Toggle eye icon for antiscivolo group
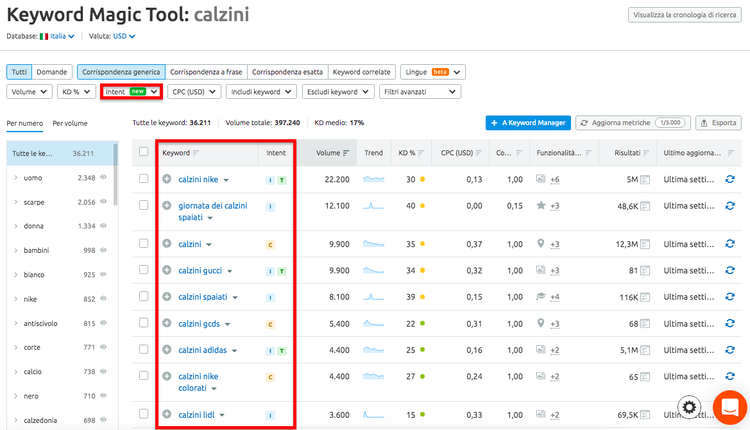 (103, 323)
